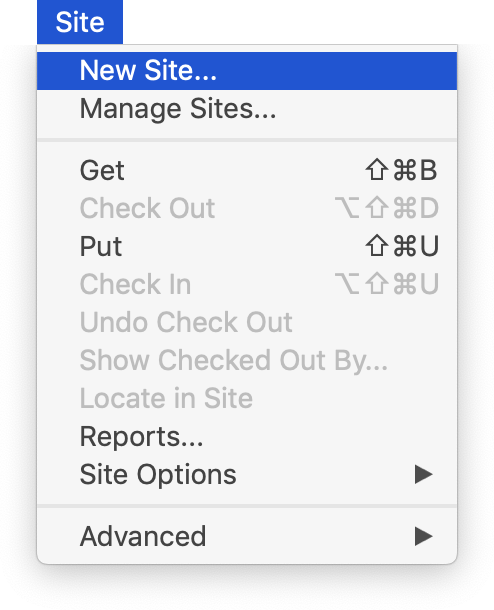Image resolution: width=494 pixels, height=610 pixels.
Task: Click the disabled Check In entry
Action: click(x=247, y=284)
